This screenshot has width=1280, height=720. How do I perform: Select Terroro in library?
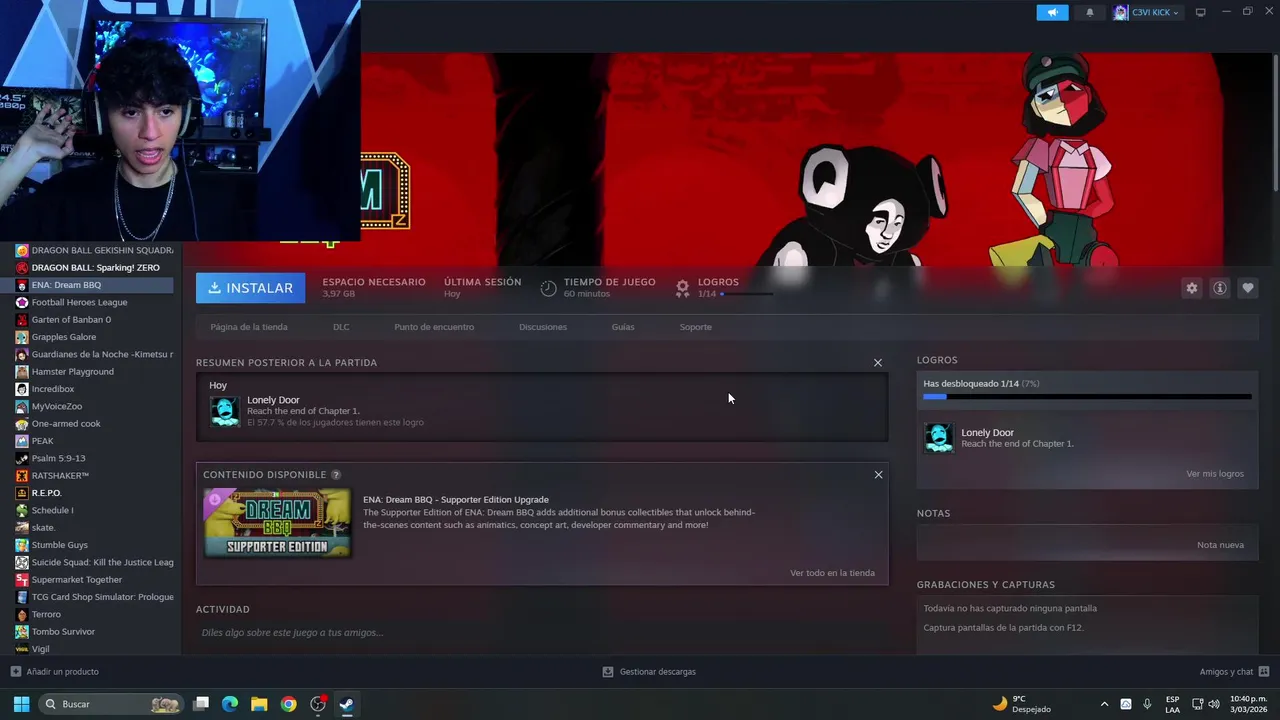(94, 614)
